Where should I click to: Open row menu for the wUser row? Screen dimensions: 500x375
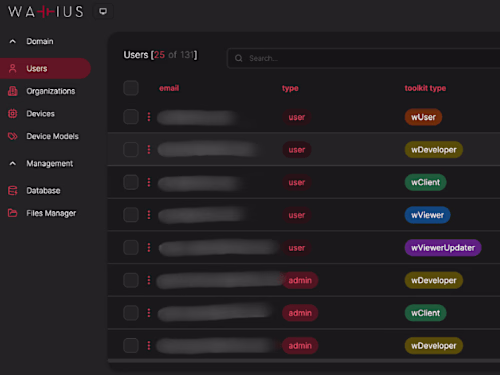[149, 117]
